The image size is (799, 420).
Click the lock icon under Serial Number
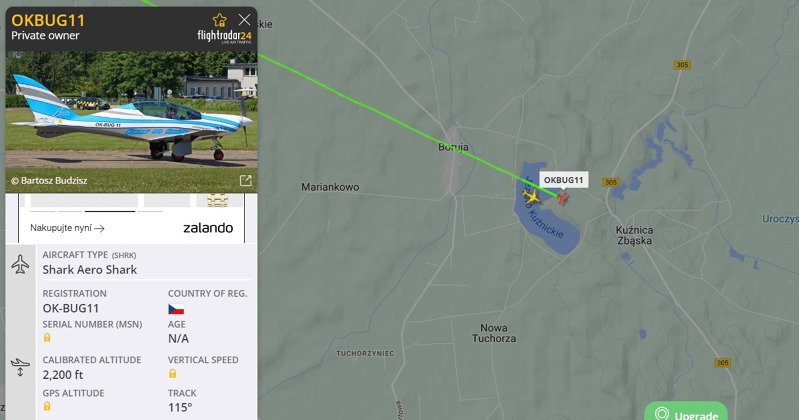[x=47, y=337]
